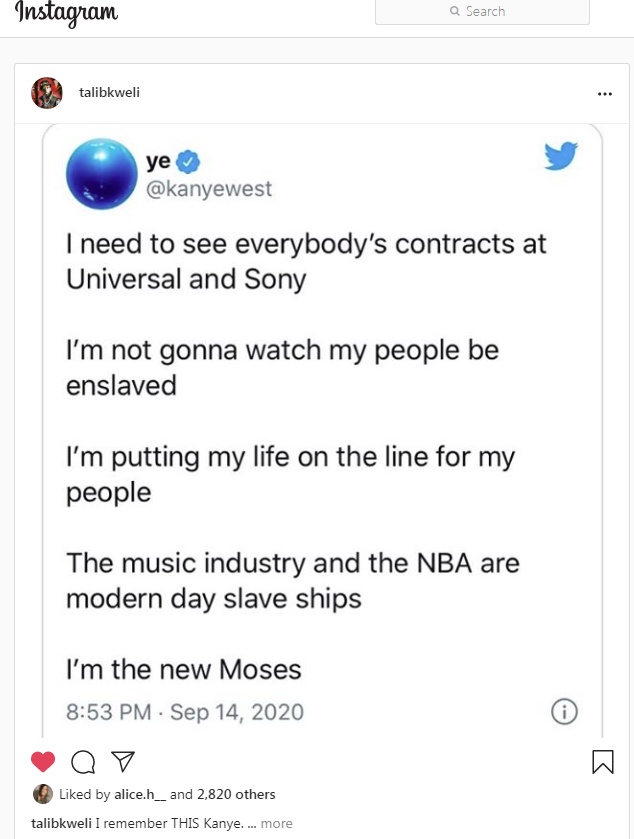Click the liker's small avatar
Viewport: 634px width, 839px height.
[43, 794]
